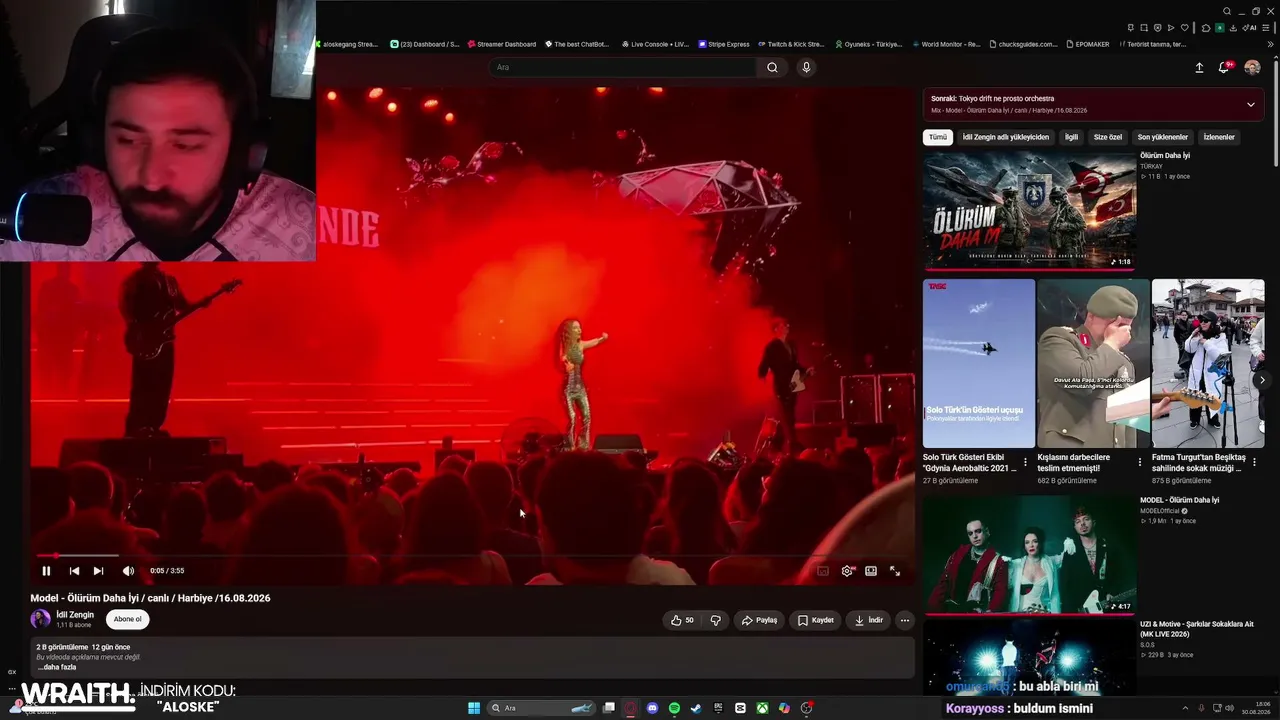This screenshot has height=720, width=1280.
Task: Show next shorts with the arrow
Action: click(x=1262, y=380)
